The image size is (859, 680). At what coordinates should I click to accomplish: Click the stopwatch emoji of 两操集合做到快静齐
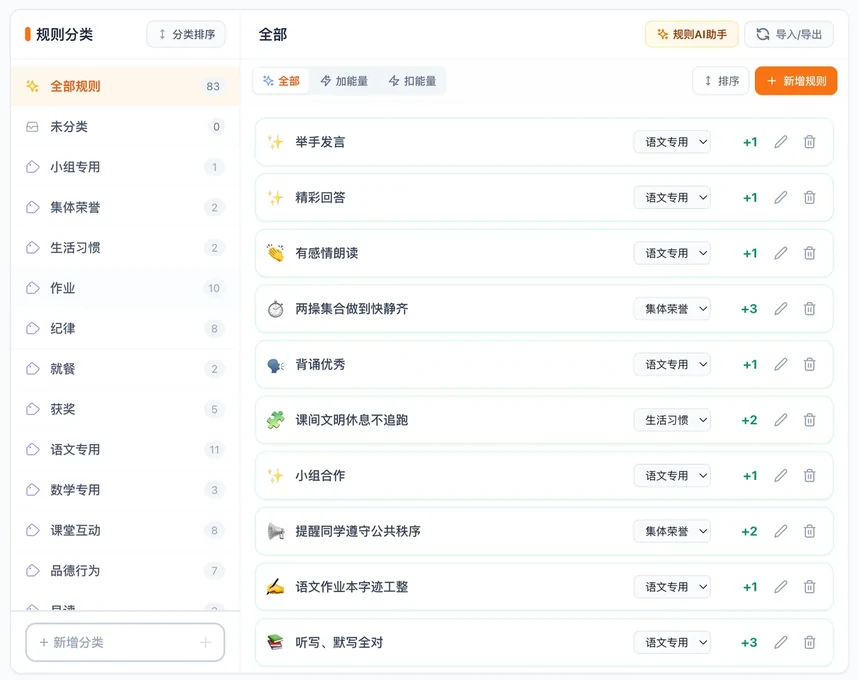[x=275, y=309]
